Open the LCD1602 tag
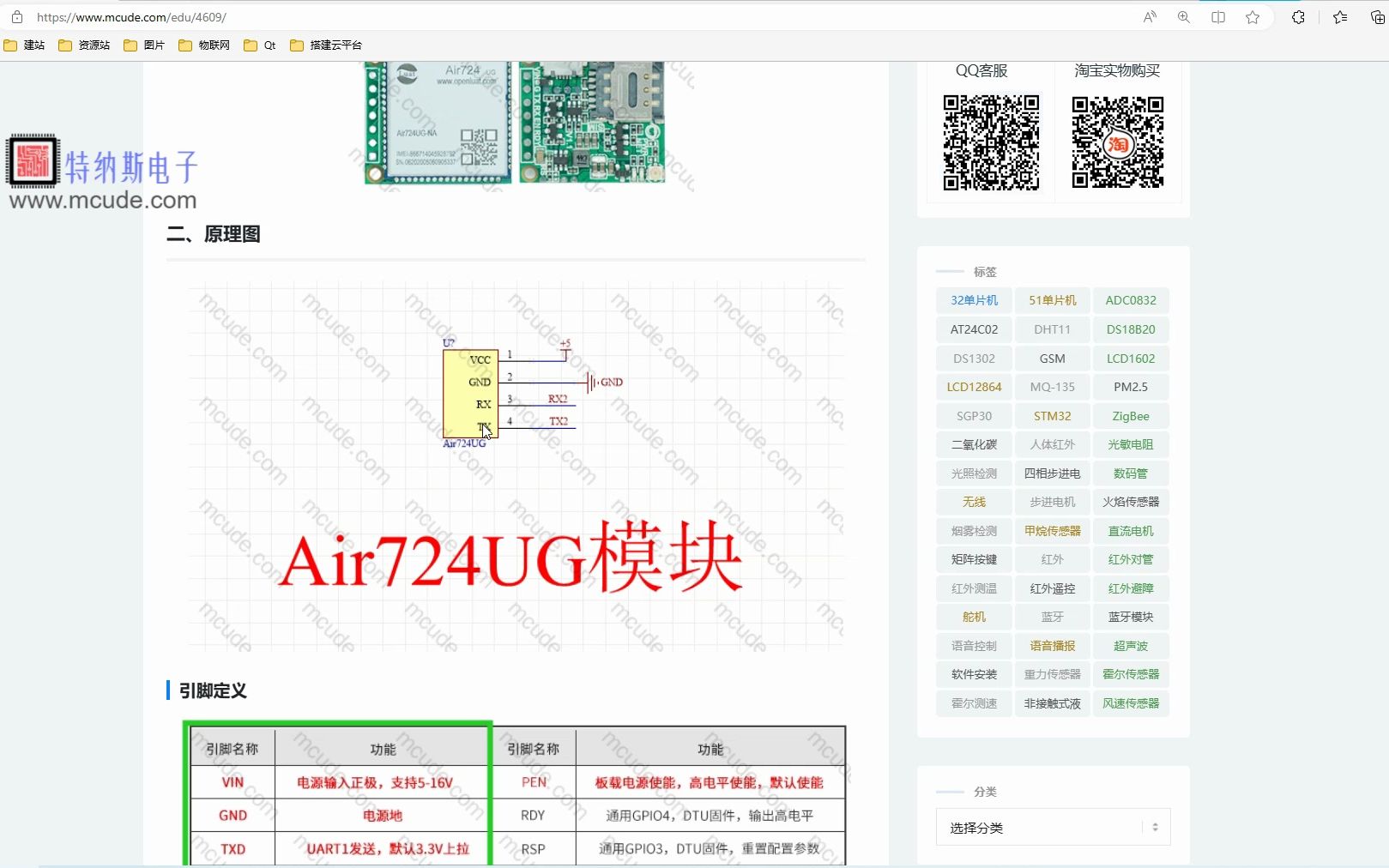The height and width of the screenshot is (868, 1389). click(1131, 359)
